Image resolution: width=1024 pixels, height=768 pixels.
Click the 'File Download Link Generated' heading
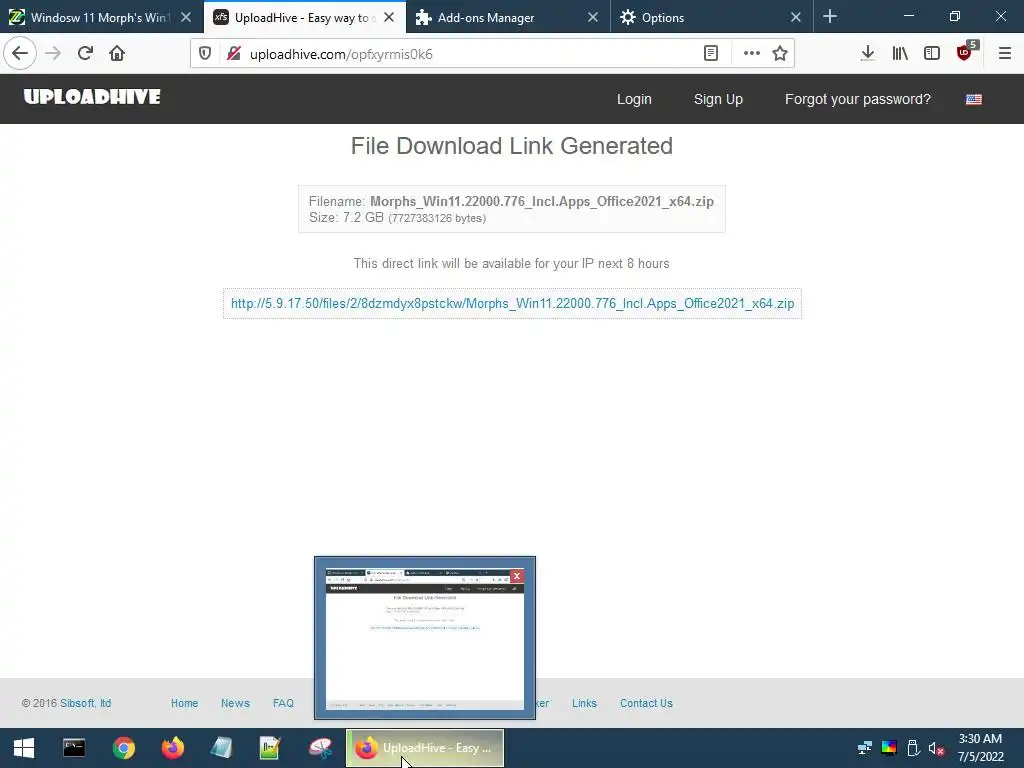511,146
